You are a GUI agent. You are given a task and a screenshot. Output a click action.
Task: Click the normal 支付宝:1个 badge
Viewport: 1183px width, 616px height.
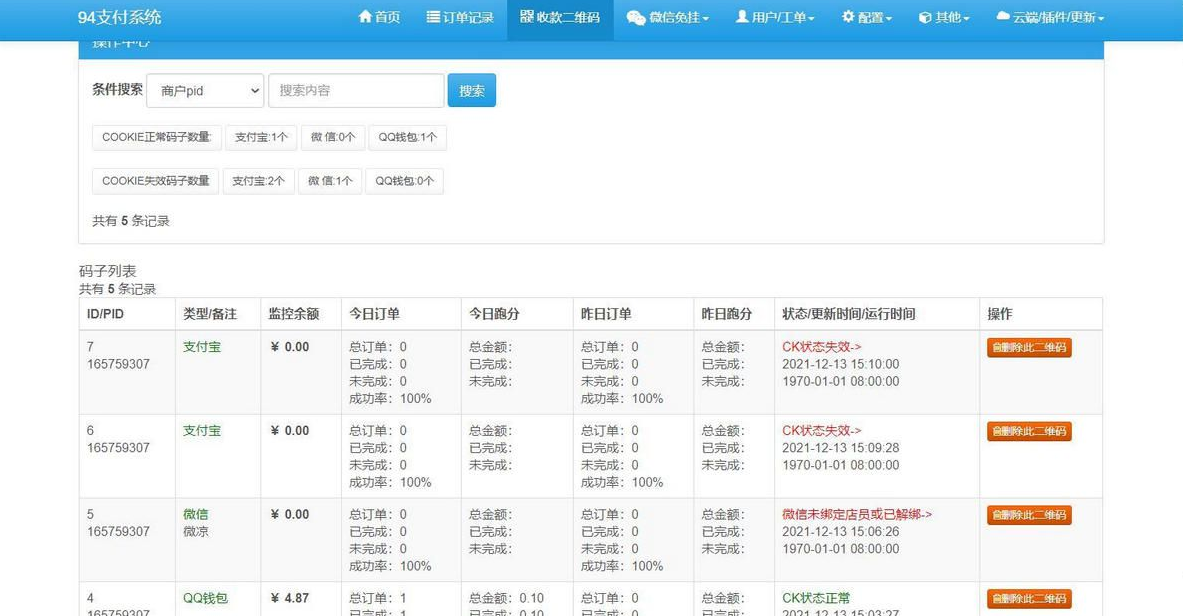click(261, 137)
